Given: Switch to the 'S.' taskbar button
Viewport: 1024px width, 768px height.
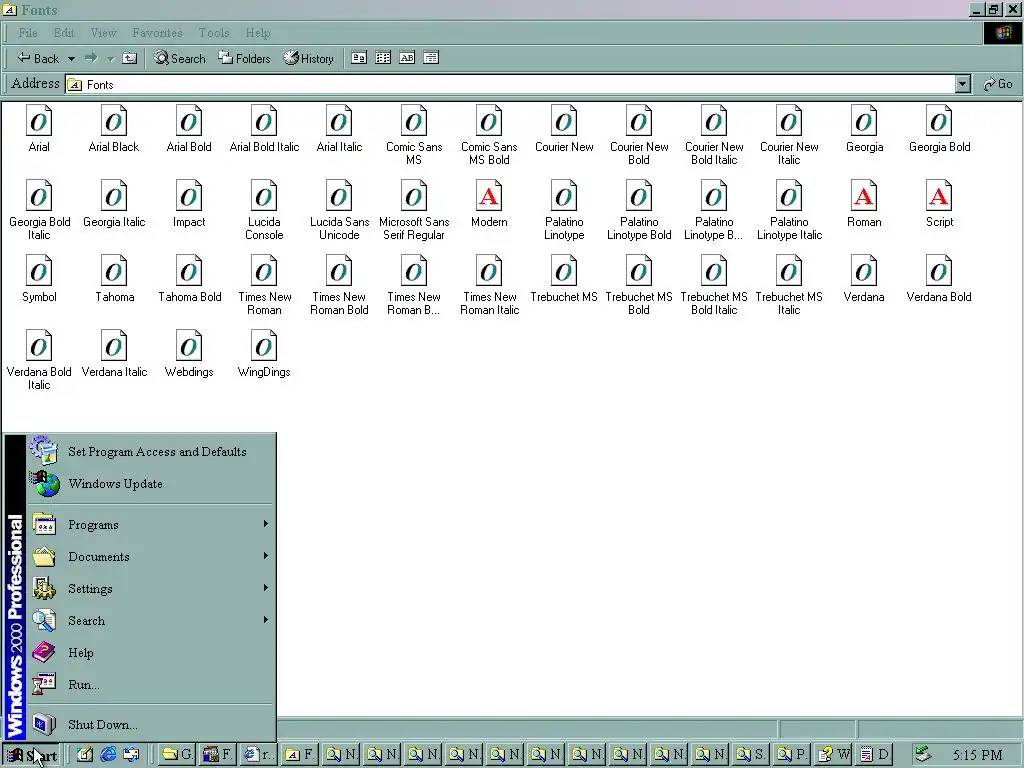Looking at the screenshot, I should click(x=751, y=754).
